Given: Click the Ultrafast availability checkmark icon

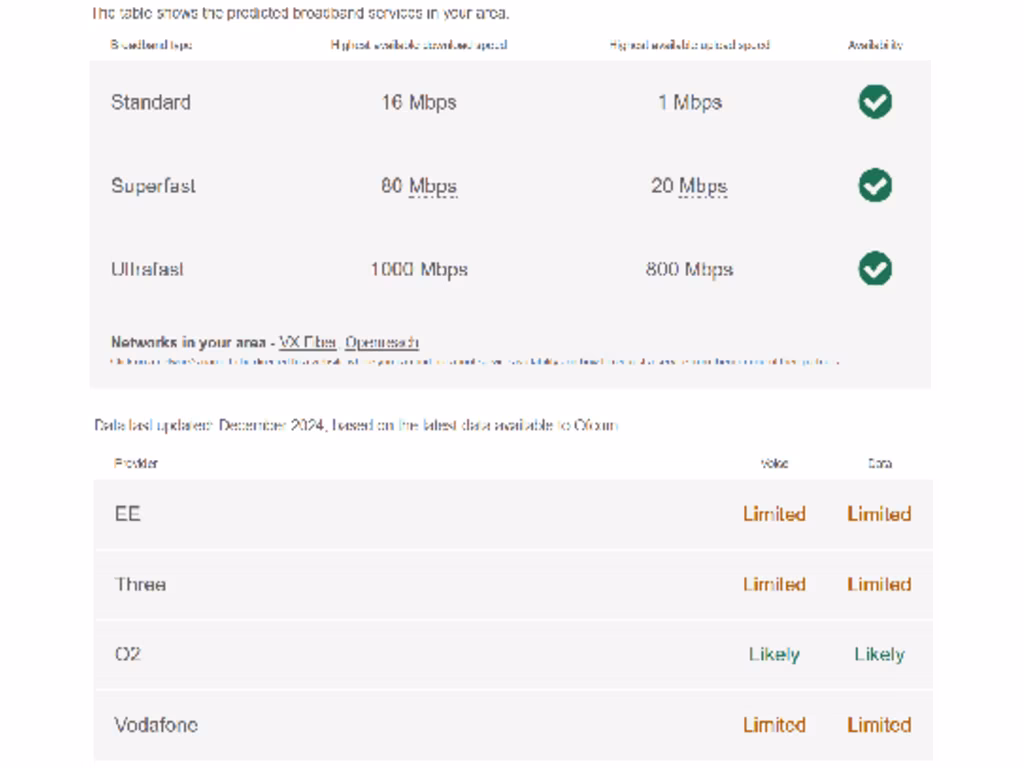Looking at the screenshot, I should 875,269.
